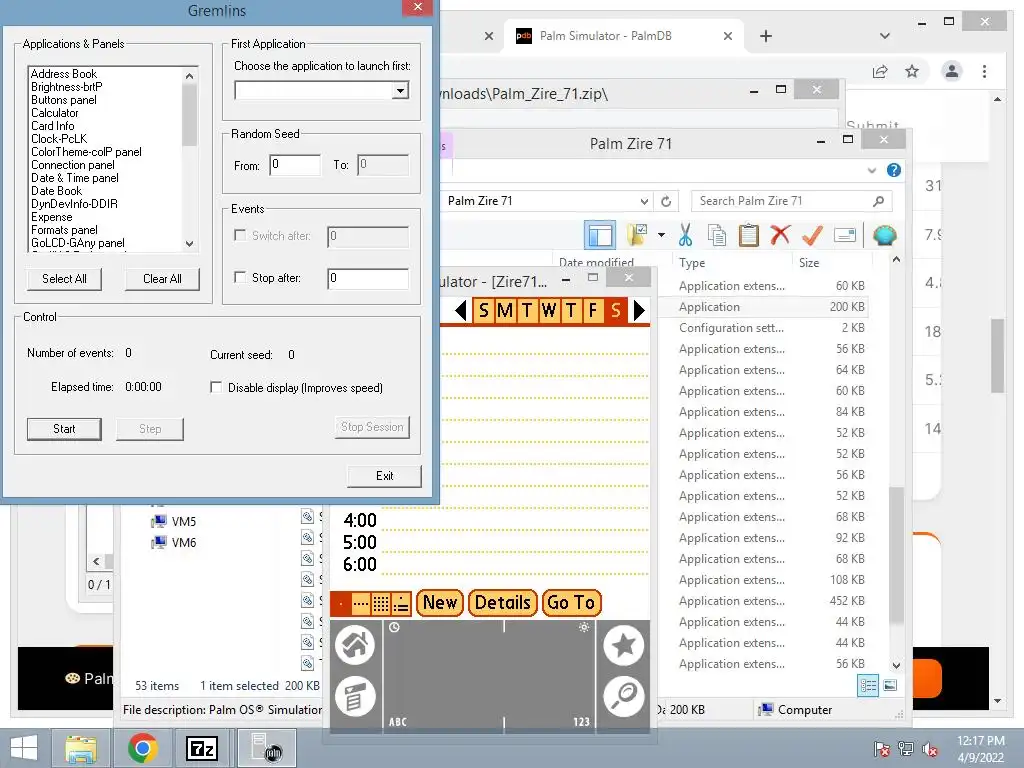Click Details button in Date Book
Image resolution: width=1024 pixels, height=768 pixels.
[x=503, y=602]
